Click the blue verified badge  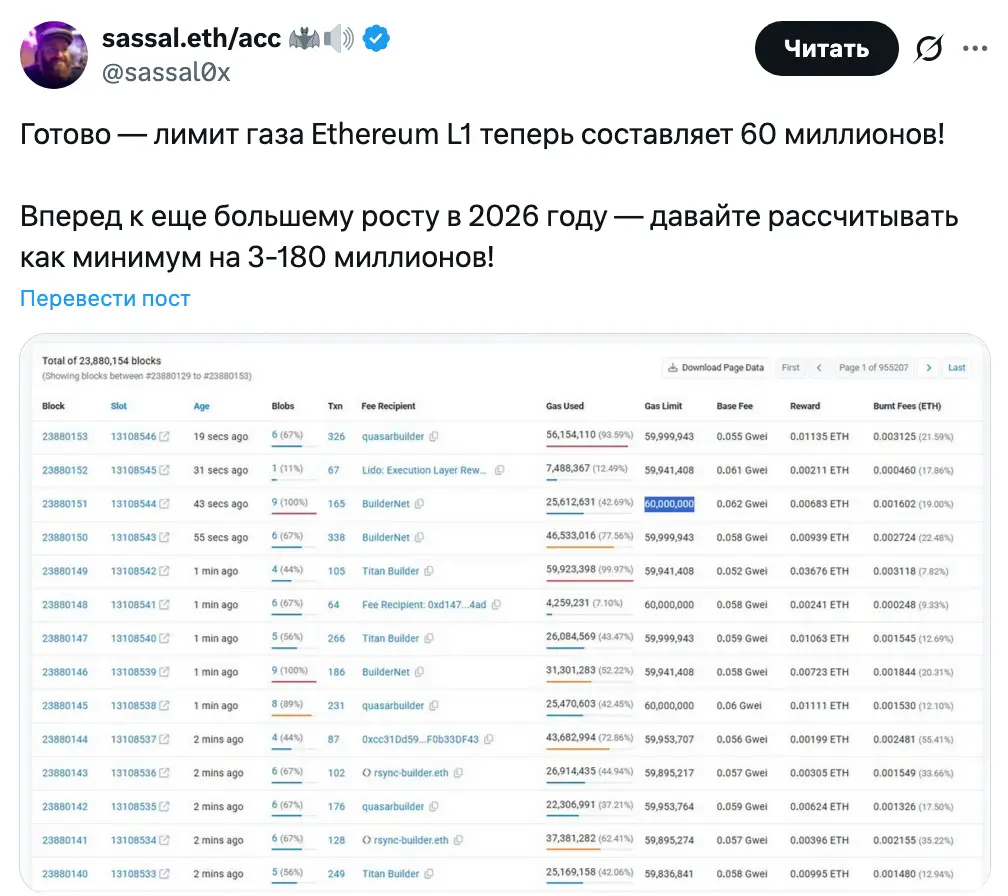pos(376,39)
